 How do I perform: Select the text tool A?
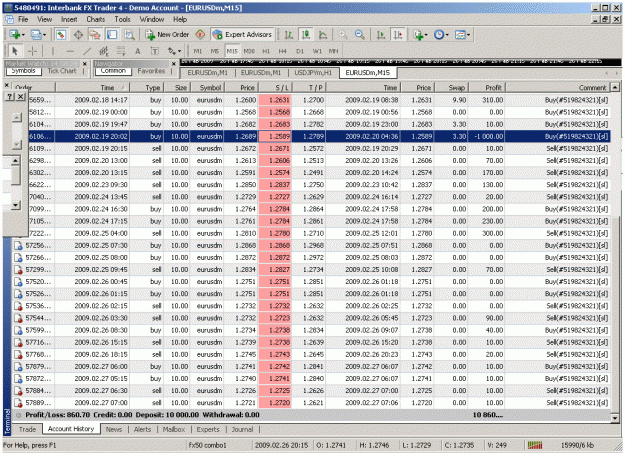[x=138, y=51]
